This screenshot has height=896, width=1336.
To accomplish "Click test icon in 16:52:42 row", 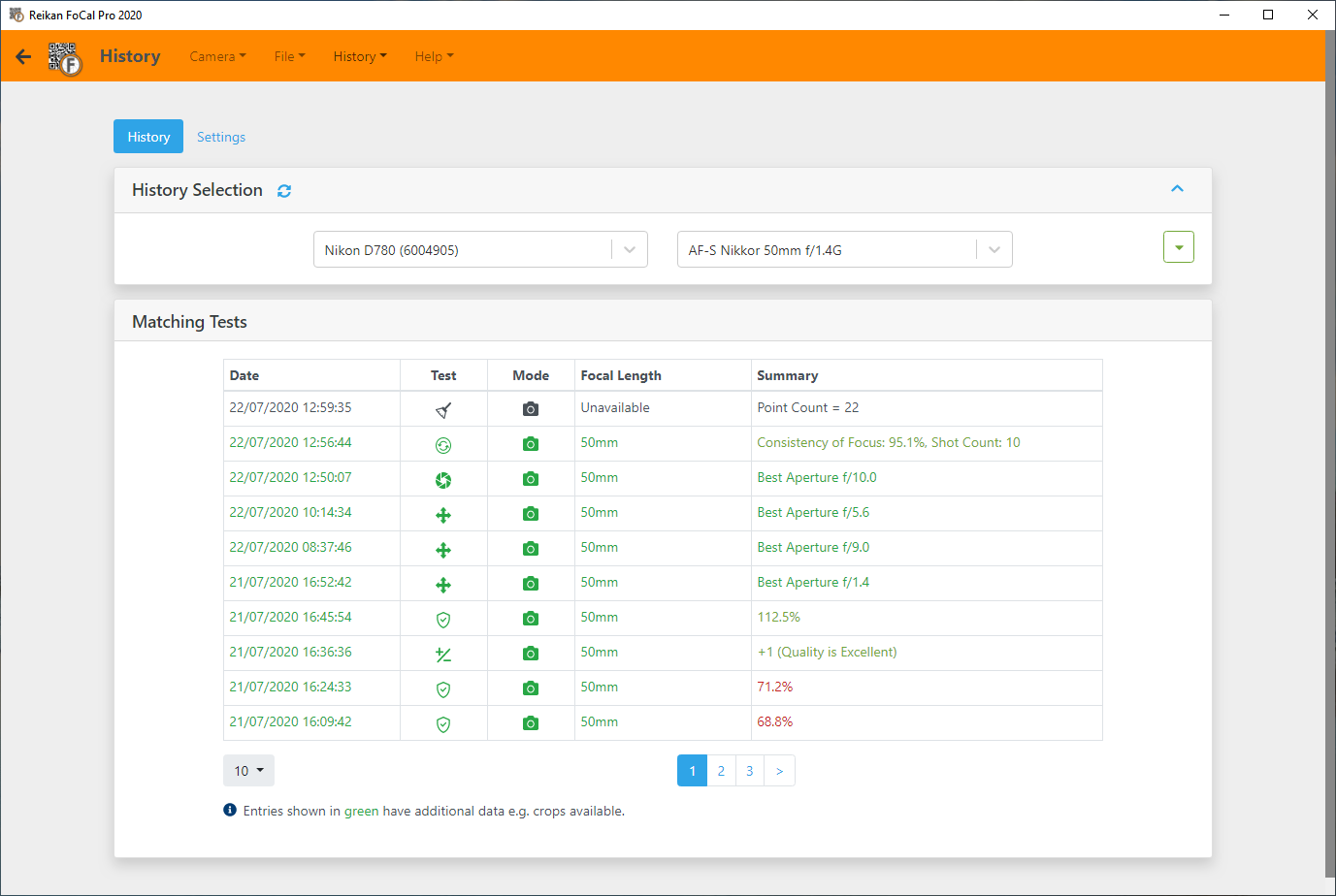I will point(443,585).
